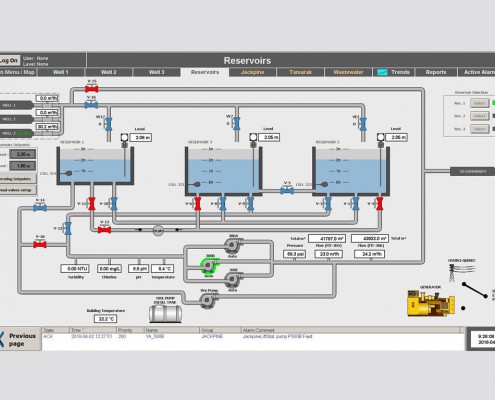Screen dimensions: 495x400
Task: Open the yellow generator icon
Action: [431, 303]
